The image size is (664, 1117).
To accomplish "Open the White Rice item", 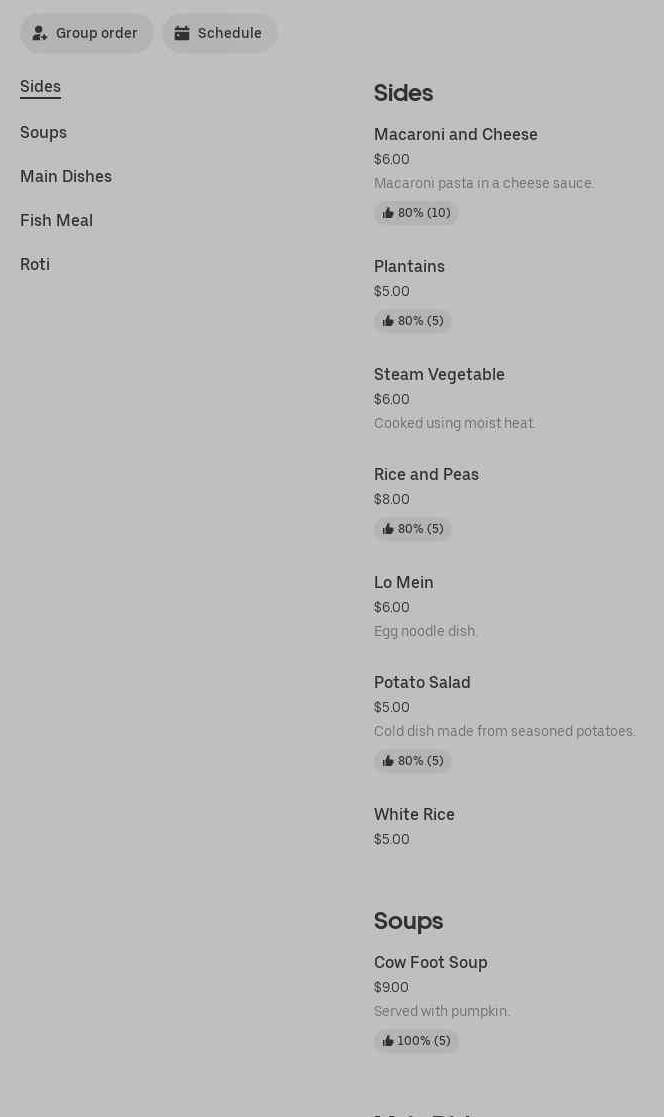I will point(414,815).
